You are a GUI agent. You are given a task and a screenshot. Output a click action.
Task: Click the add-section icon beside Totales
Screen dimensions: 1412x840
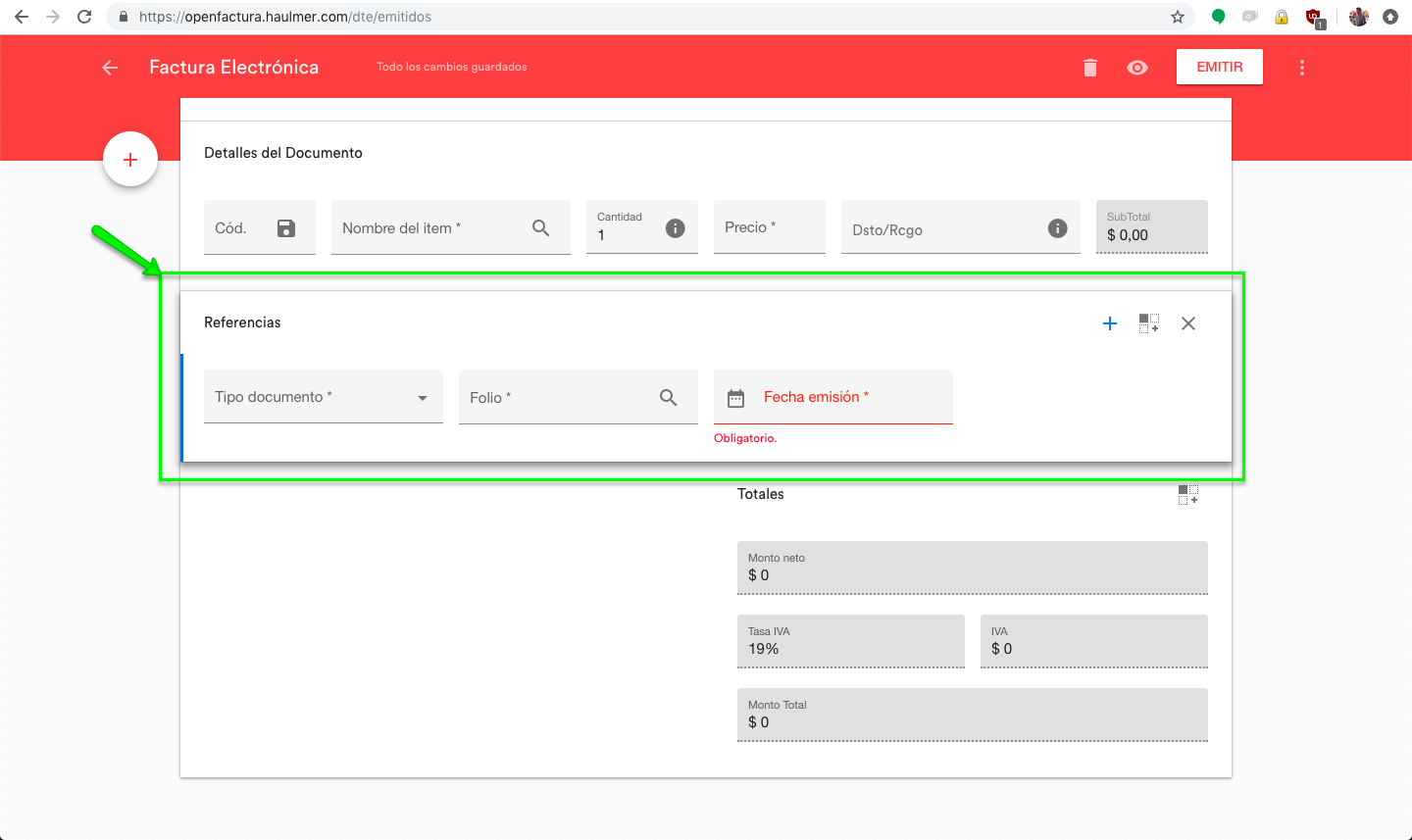click(x=1187, y=495)
